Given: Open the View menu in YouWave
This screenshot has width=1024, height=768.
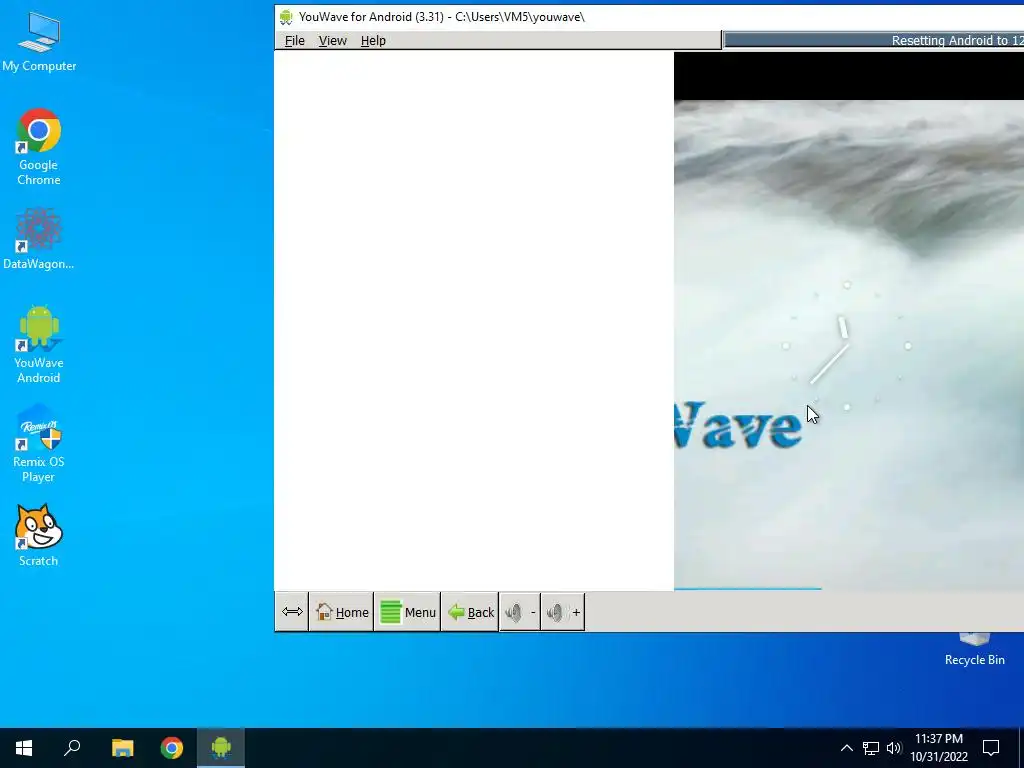Looking at the screenshot, I should [332, 40].
